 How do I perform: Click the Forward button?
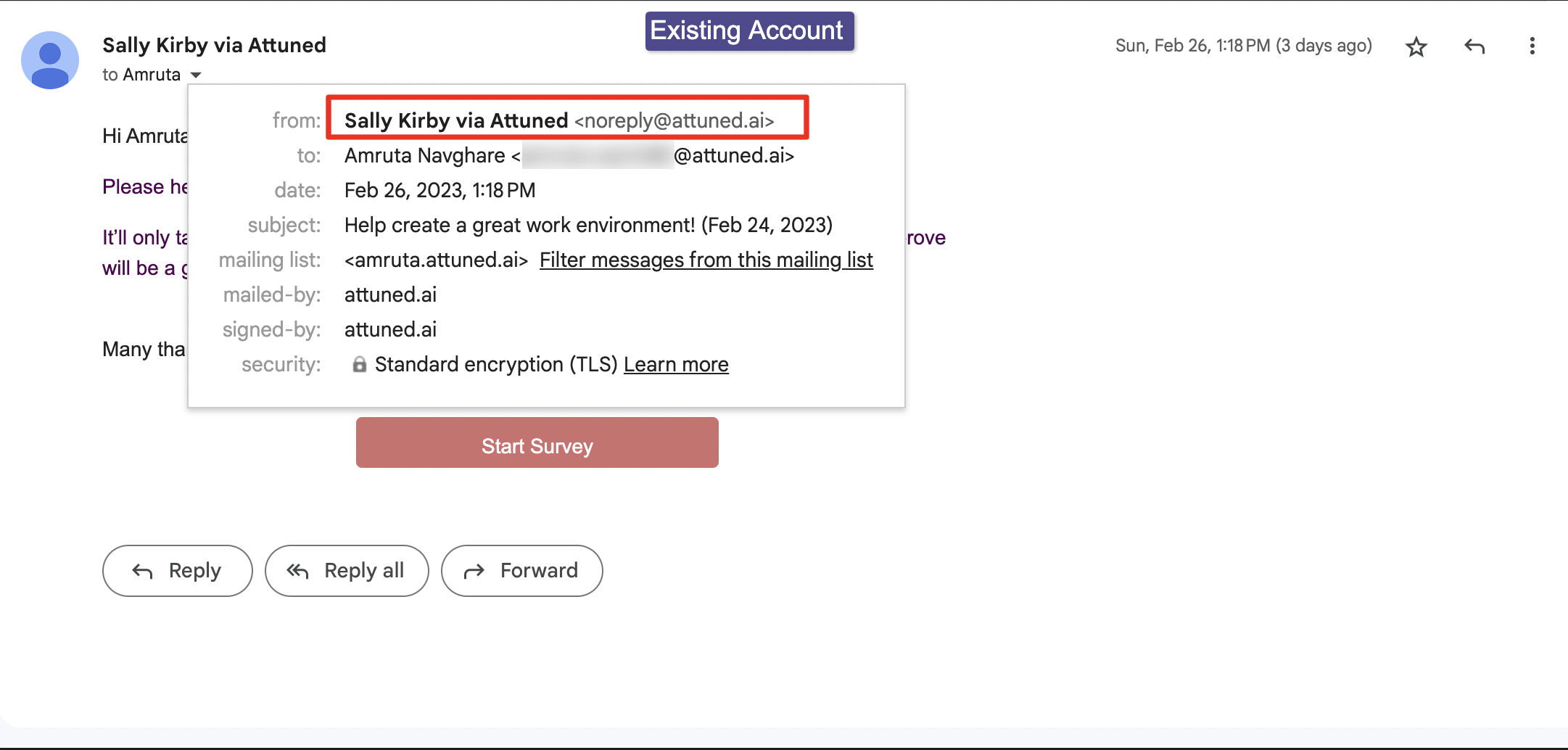click(x=522, y=571)
